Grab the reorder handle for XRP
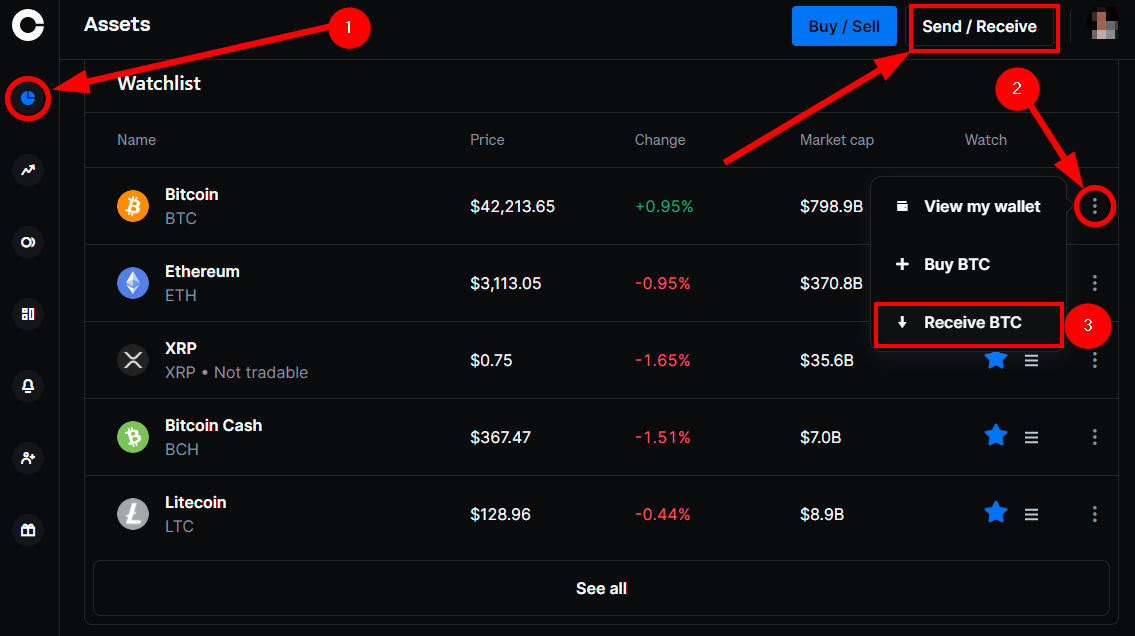 click(1031, 360)
